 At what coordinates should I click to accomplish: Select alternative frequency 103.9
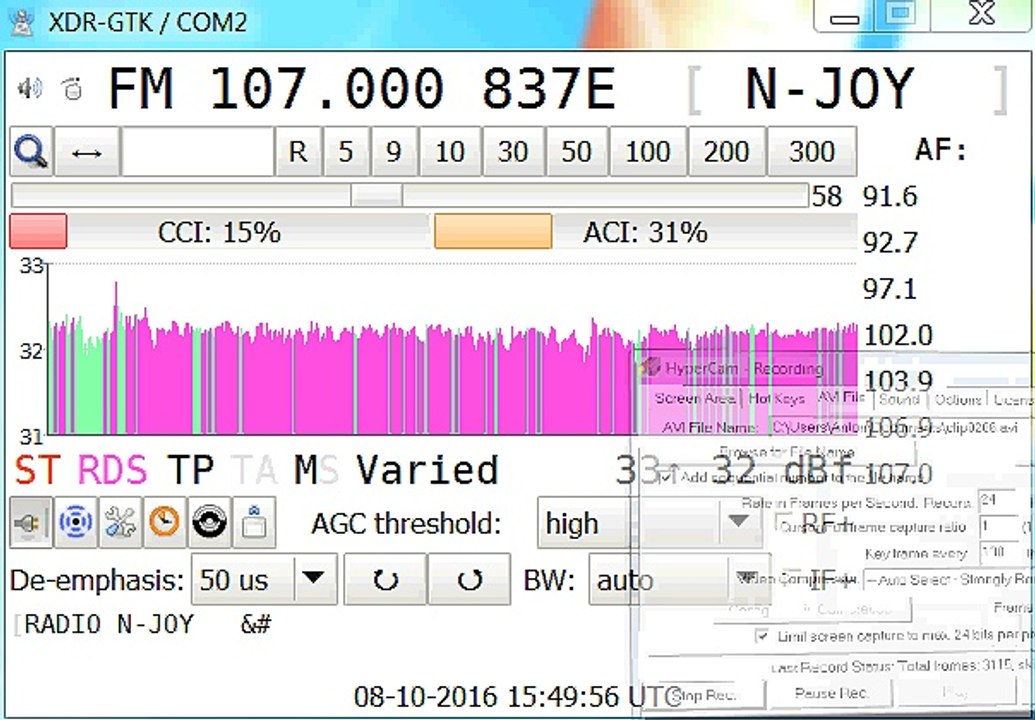click(x=898, y=381)
